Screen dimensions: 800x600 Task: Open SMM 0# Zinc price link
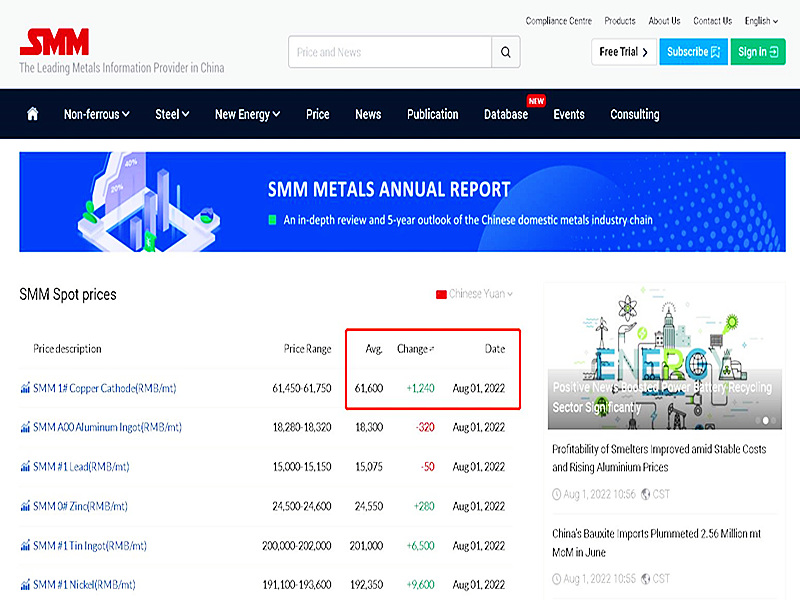80,506
